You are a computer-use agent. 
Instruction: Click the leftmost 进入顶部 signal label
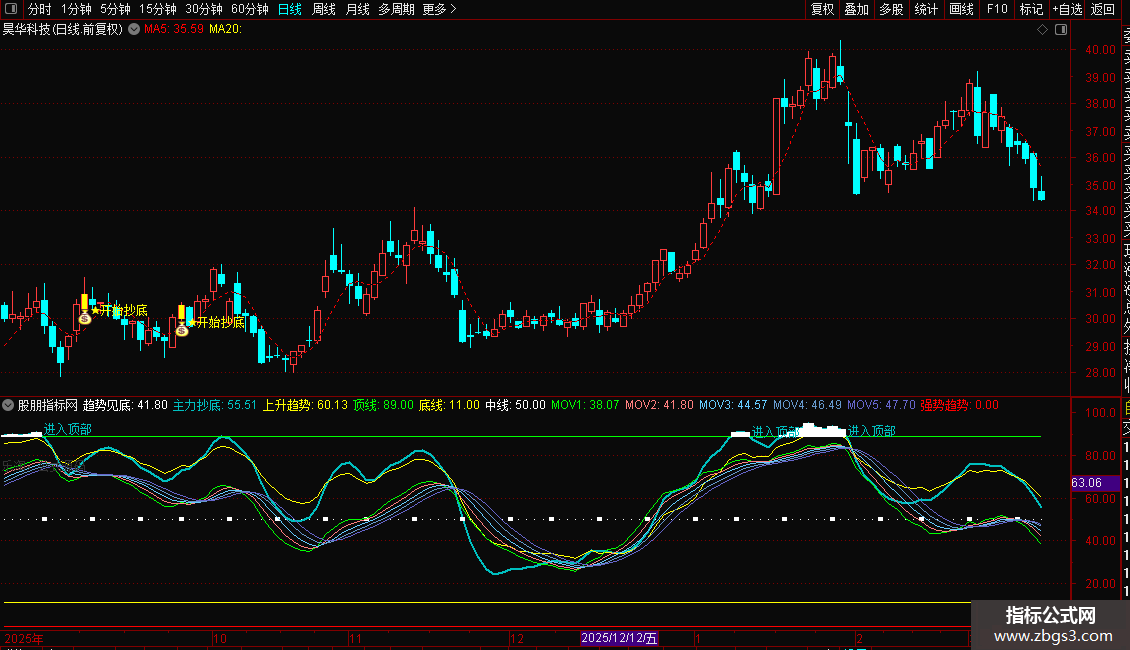[x=68, y=429]
